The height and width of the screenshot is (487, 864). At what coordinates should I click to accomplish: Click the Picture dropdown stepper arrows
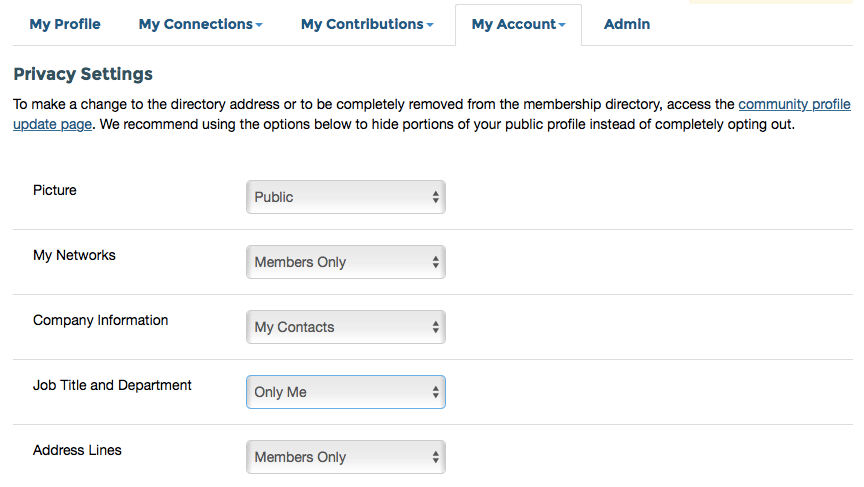pos(436,197)
